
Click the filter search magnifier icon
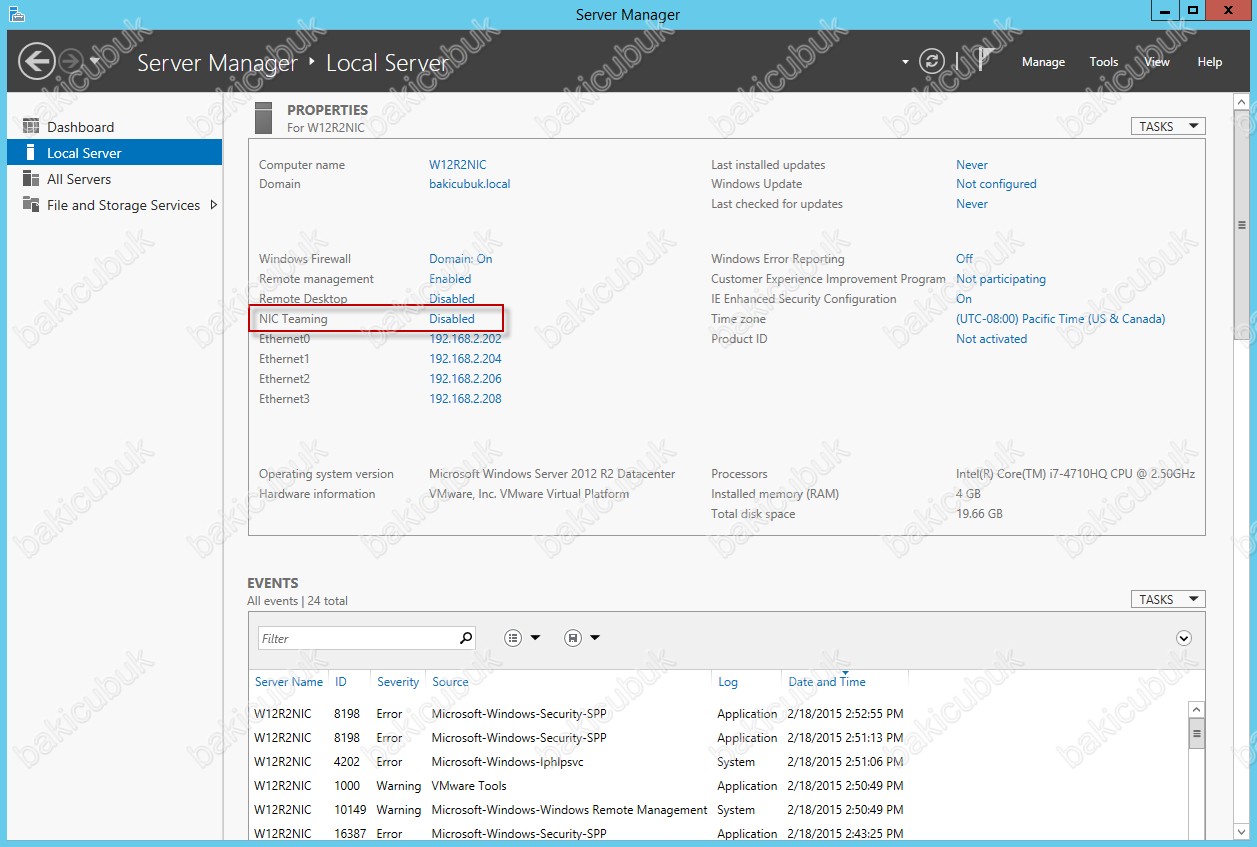466,638
